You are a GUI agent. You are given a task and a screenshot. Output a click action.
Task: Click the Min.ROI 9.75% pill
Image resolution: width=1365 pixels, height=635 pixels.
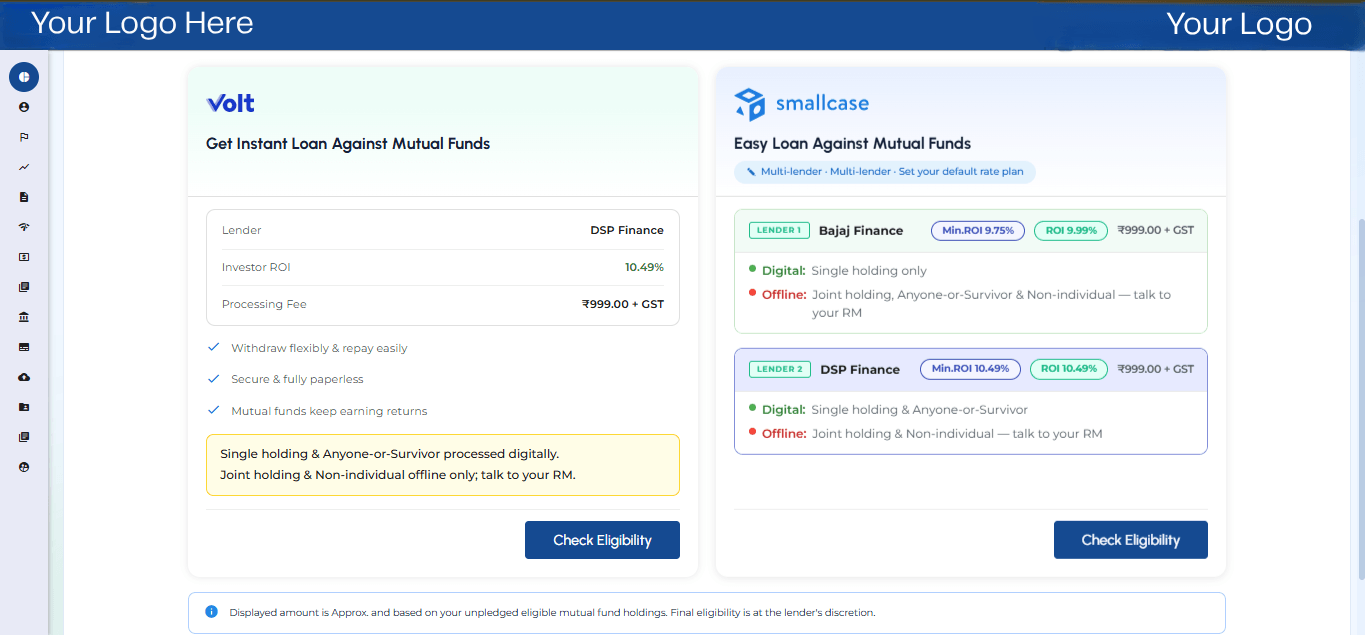point(978,230)
